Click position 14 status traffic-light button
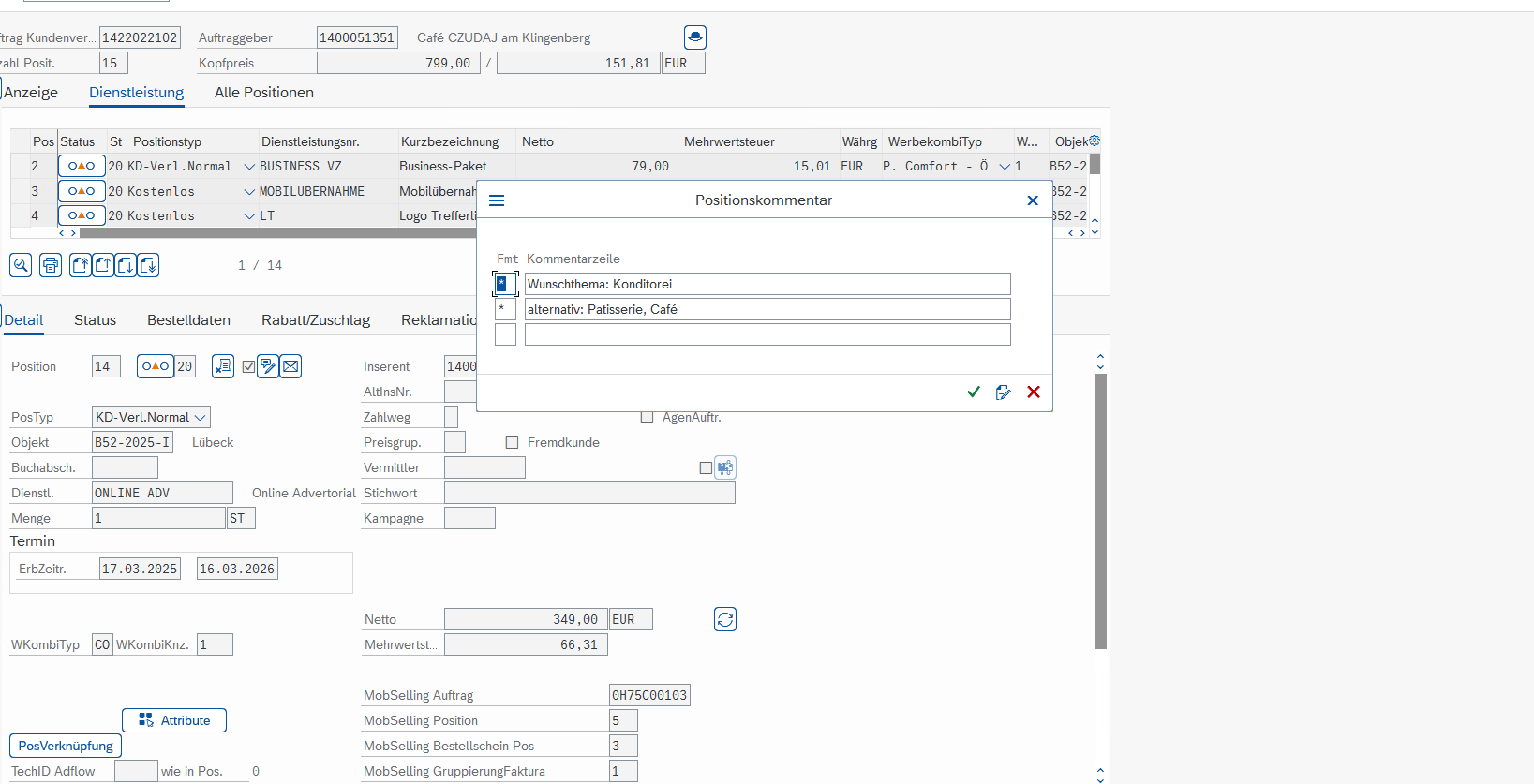 coord(156,366)
